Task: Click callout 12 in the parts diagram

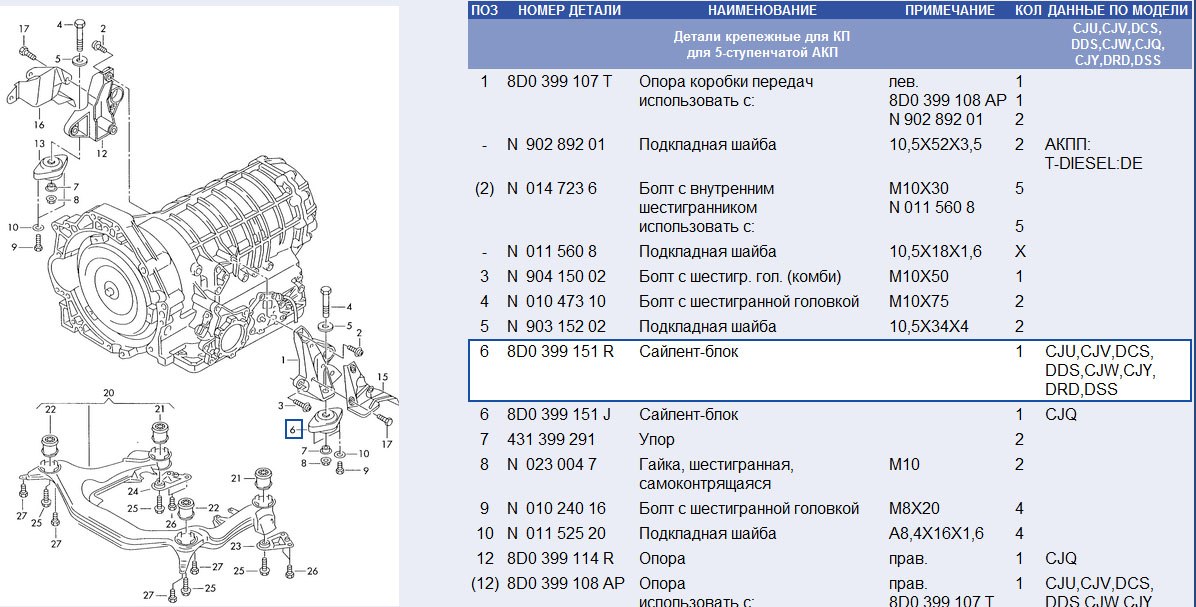Action: 101,153
